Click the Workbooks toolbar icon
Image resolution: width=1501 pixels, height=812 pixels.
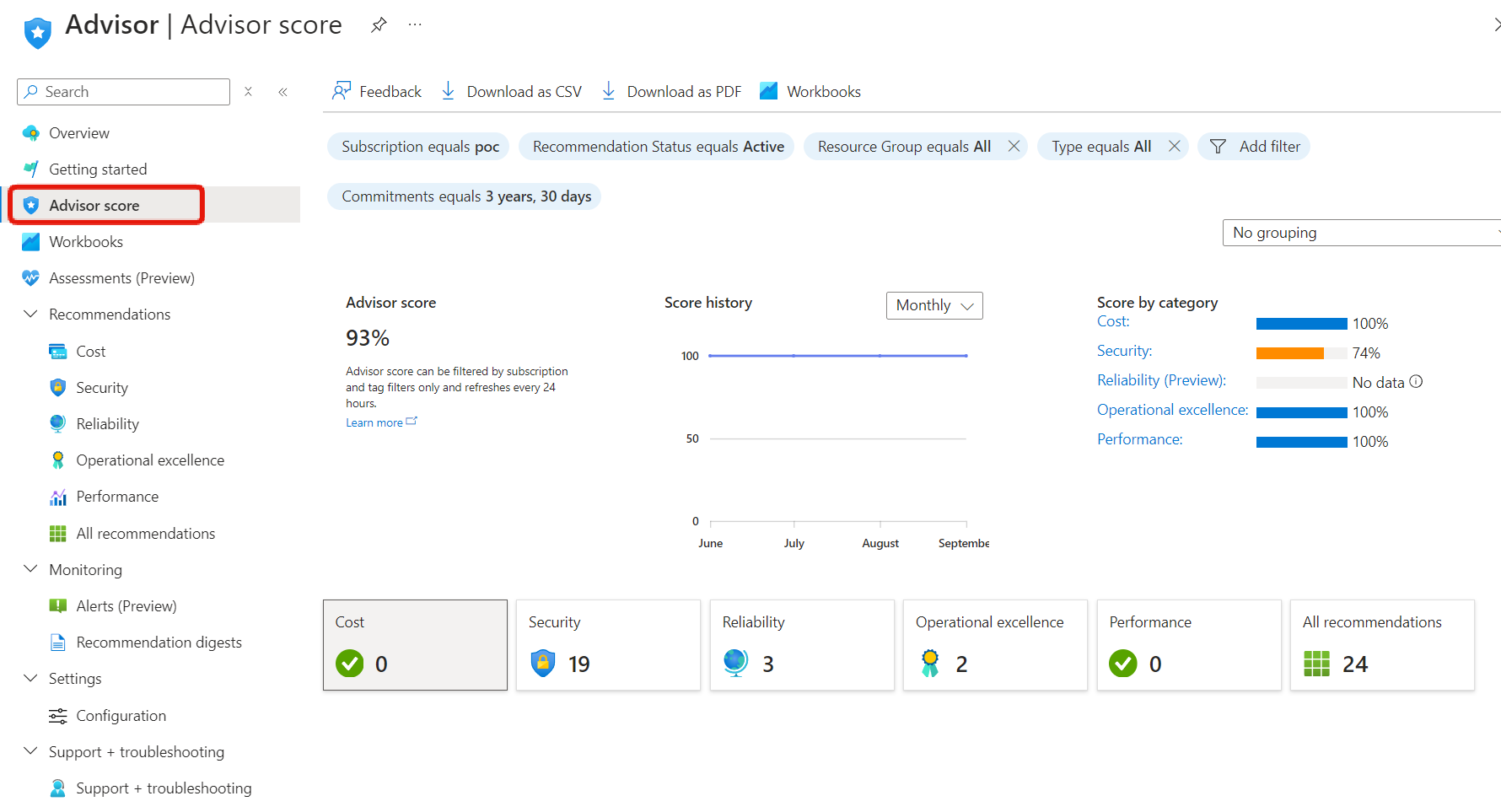(768, 91)
